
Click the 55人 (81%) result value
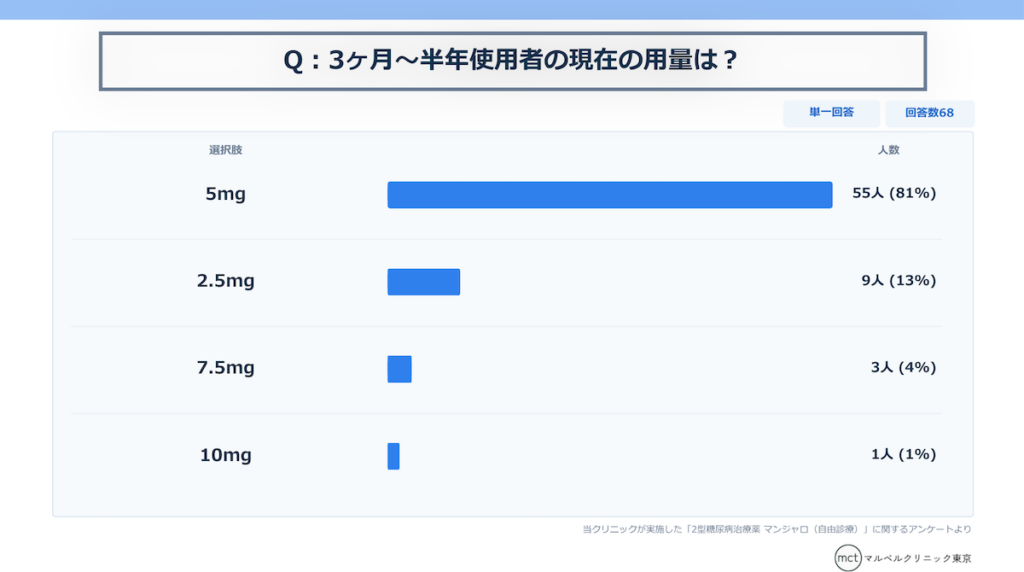[x=893, y=194]
